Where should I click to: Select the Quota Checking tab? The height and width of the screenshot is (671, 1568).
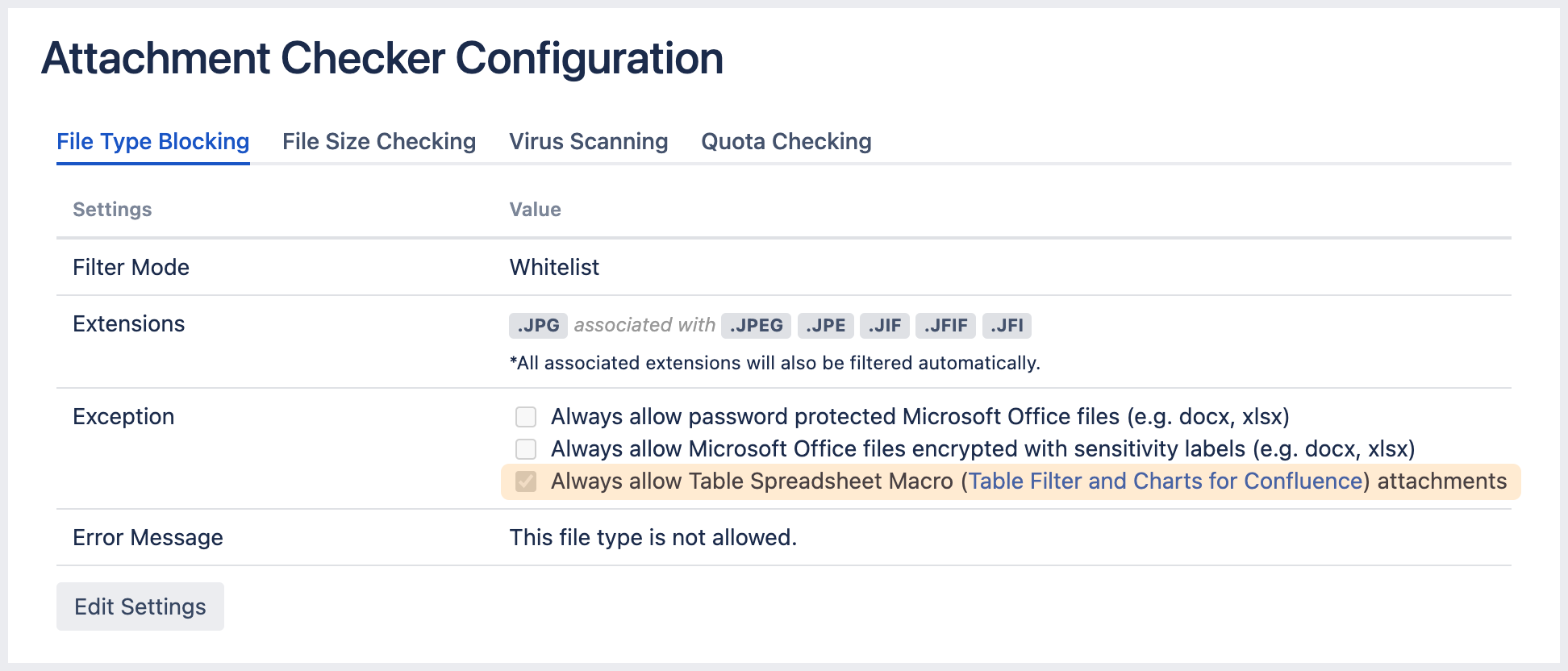click(786, 141)
